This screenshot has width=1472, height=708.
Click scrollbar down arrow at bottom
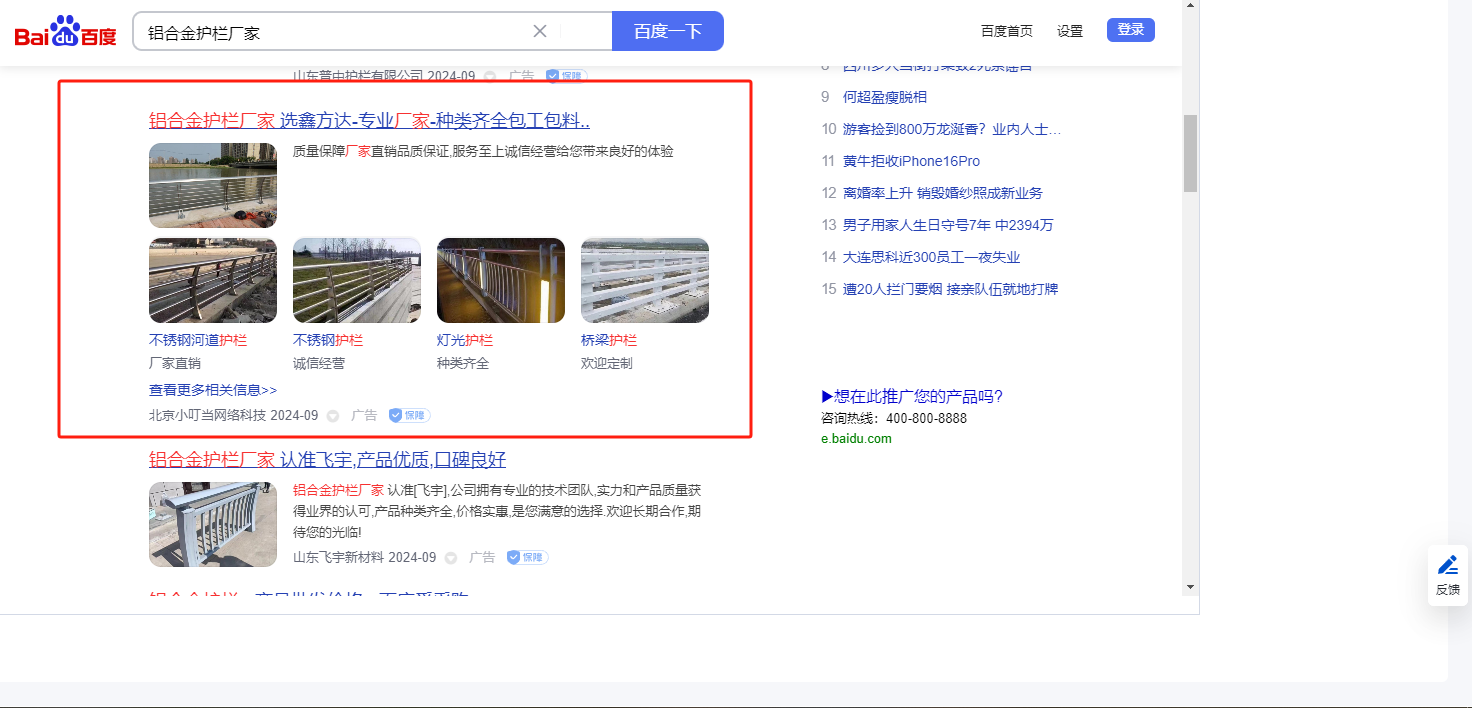coord(1190,587)
